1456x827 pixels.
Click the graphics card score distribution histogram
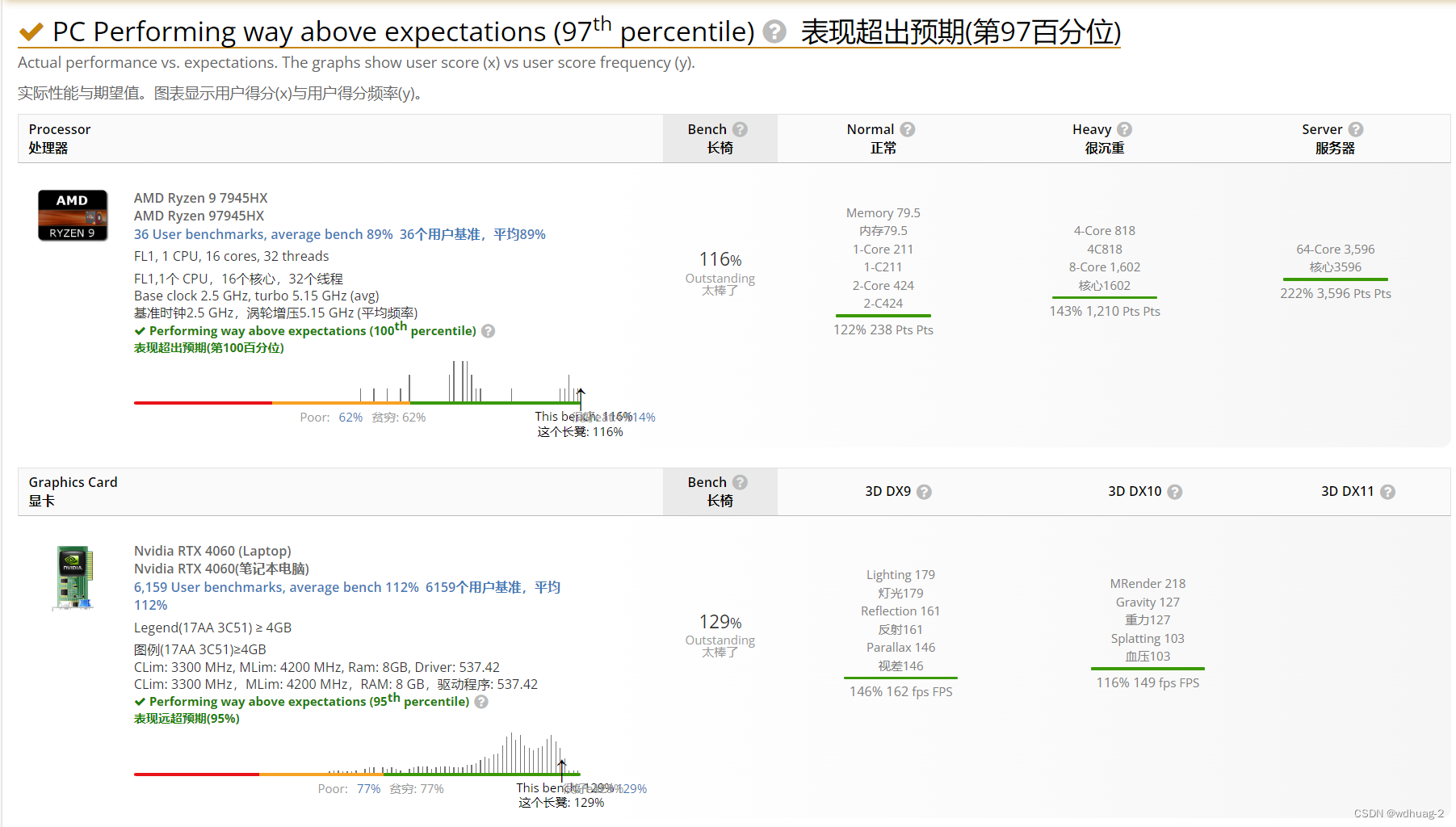point(357,754)
